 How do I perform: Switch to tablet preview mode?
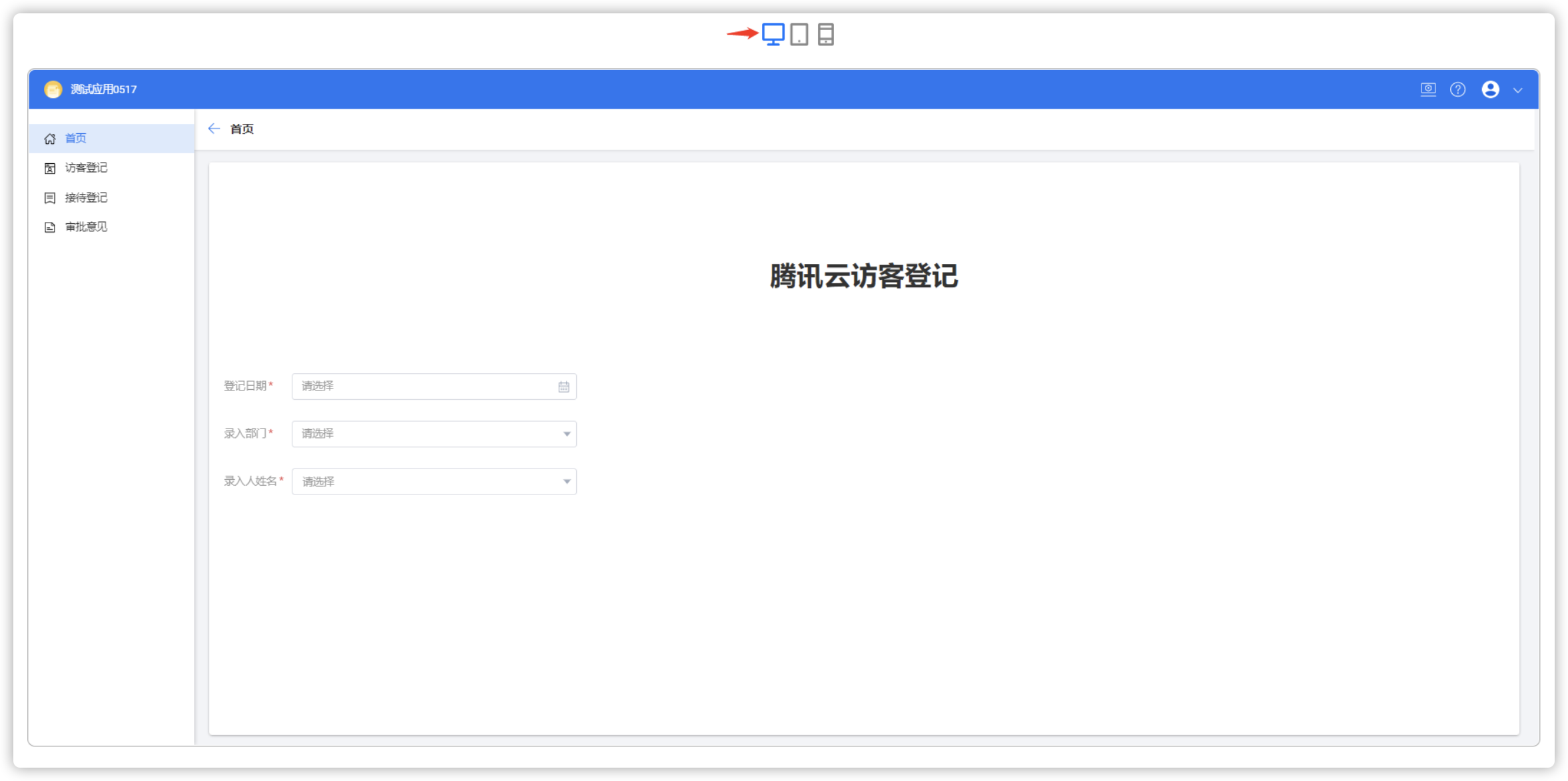pos(799,34)
